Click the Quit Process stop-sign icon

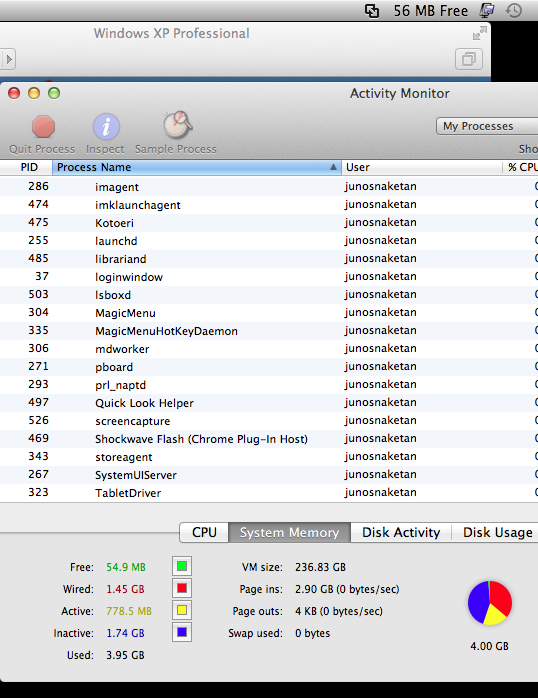pos(43,126)
